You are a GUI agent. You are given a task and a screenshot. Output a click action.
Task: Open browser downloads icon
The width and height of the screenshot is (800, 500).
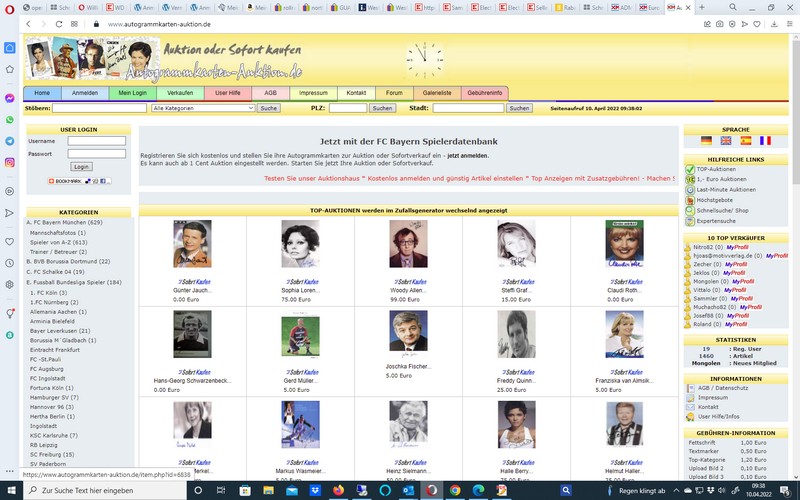(x=774, y=24)
